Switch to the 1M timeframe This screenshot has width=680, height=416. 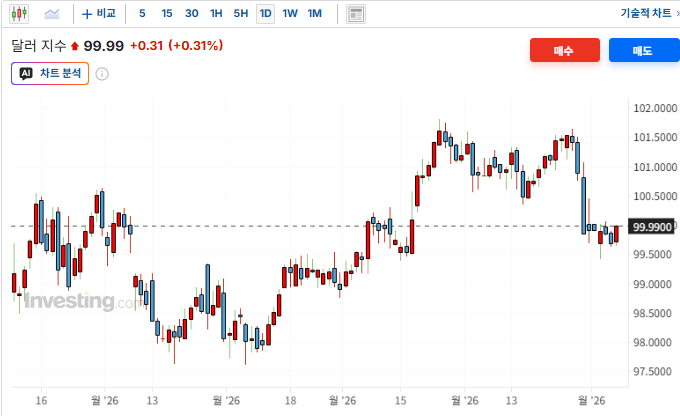pos(315,14)
